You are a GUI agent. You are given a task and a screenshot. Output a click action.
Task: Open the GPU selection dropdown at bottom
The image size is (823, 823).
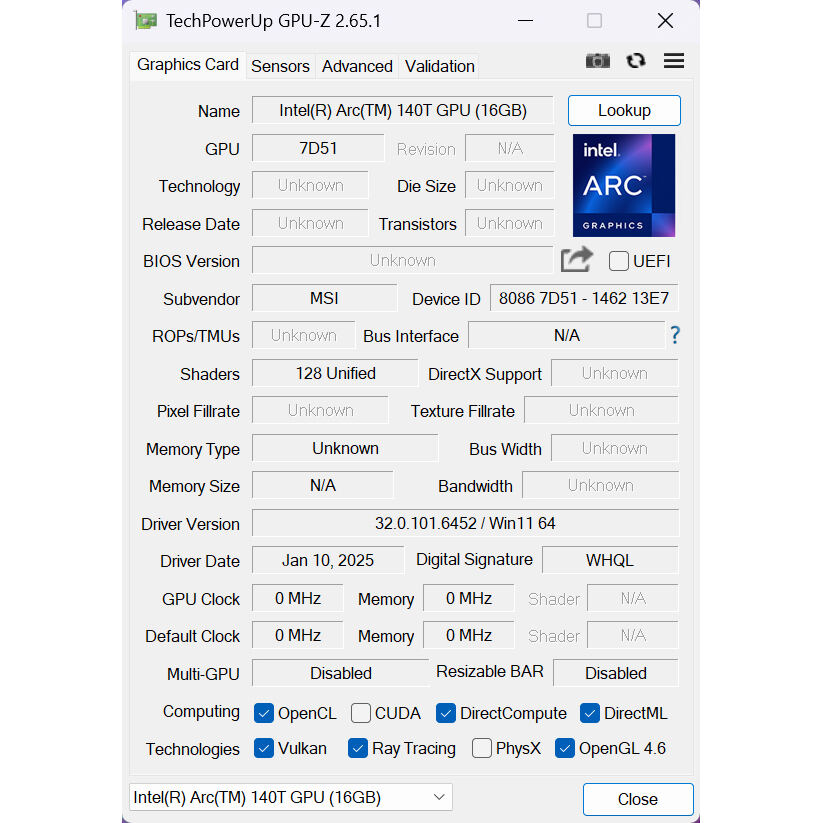coord(291,797)
